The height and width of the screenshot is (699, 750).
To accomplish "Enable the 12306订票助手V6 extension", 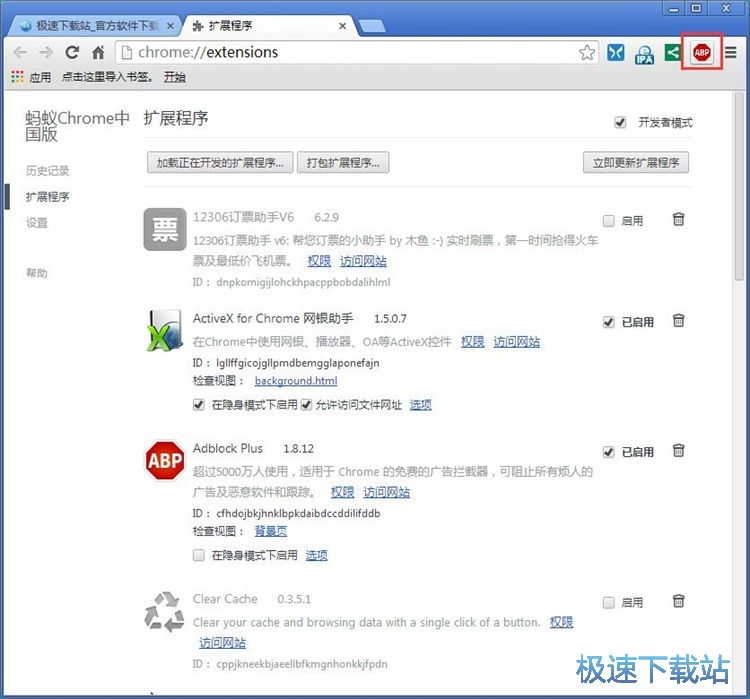I will pos(608,221).
